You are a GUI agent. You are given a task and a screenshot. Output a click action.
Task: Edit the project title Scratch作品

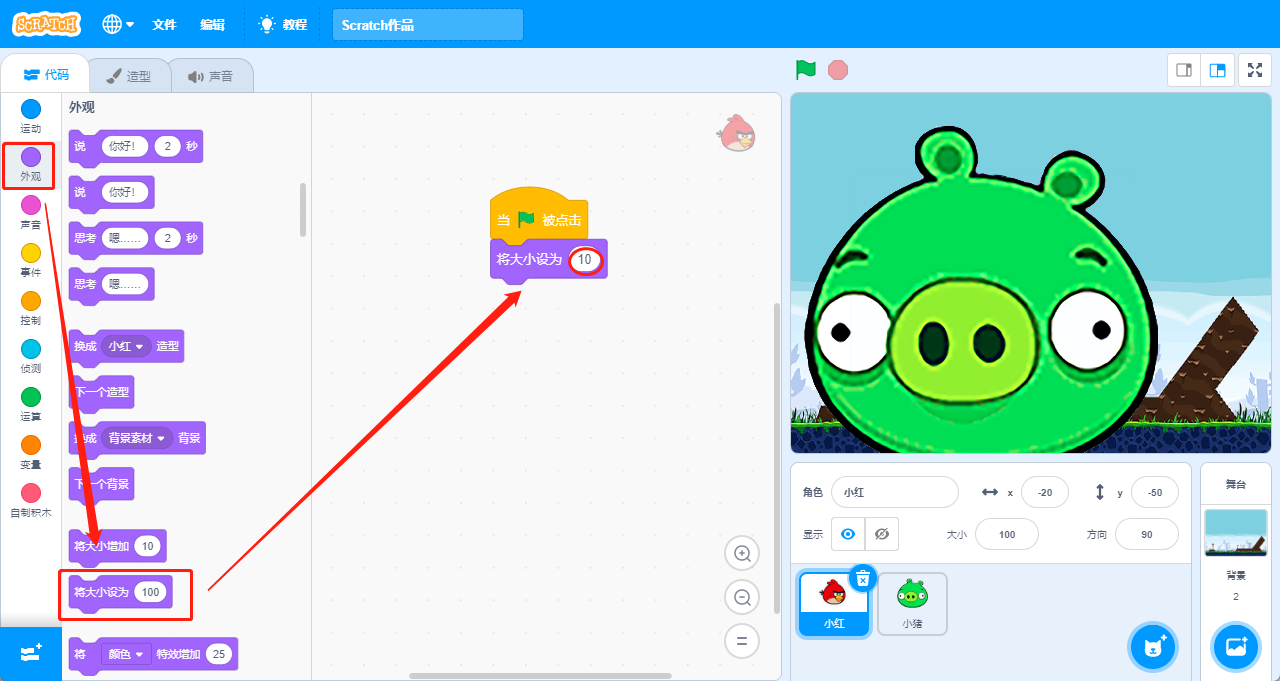coord(427,25)
